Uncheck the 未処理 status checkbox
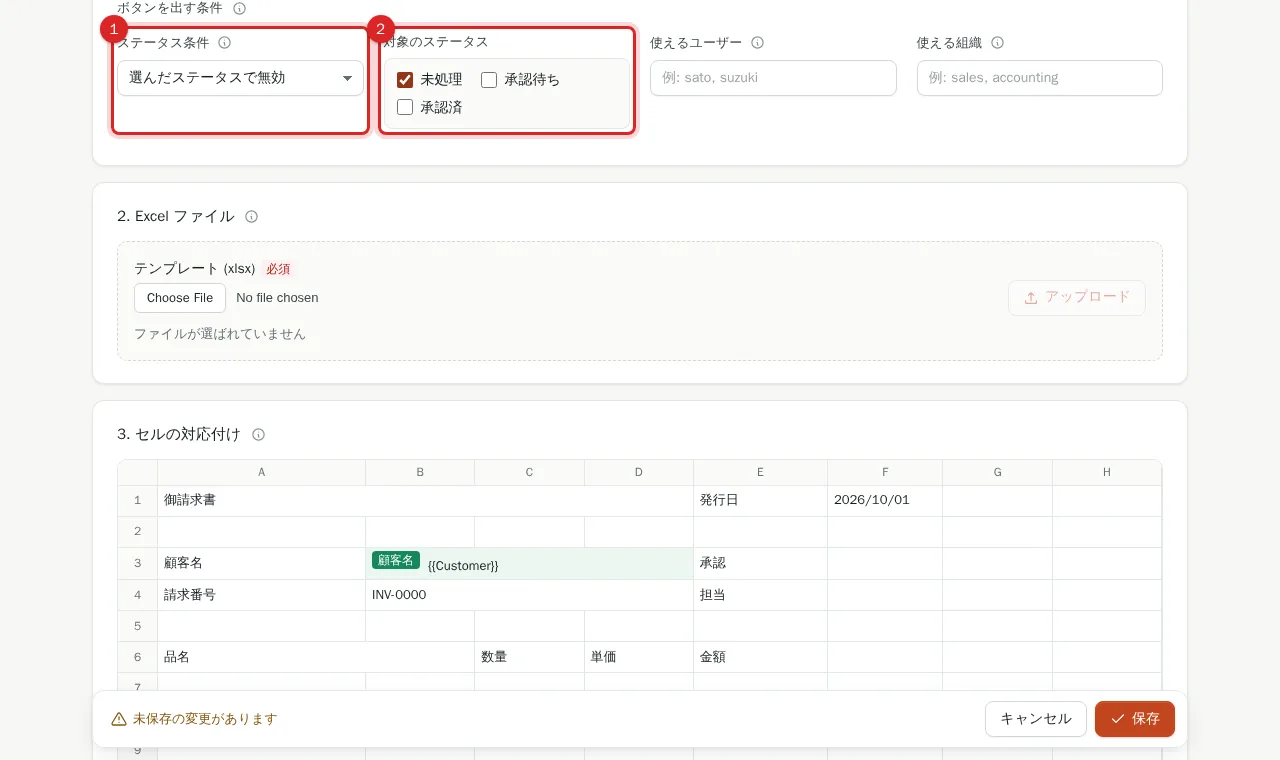This screenshot has width=1280, height=760. 405,80
